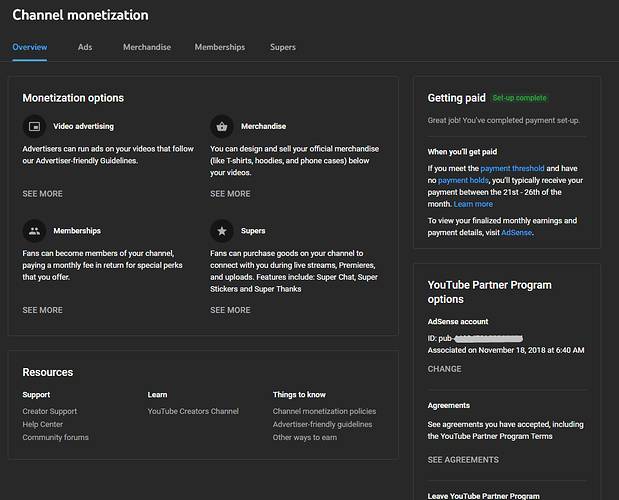The height and width of the screenshot is (500, 619).
Task: Click the Channel monetization page title
Action: pyautogui.click(x=81, y=15)
